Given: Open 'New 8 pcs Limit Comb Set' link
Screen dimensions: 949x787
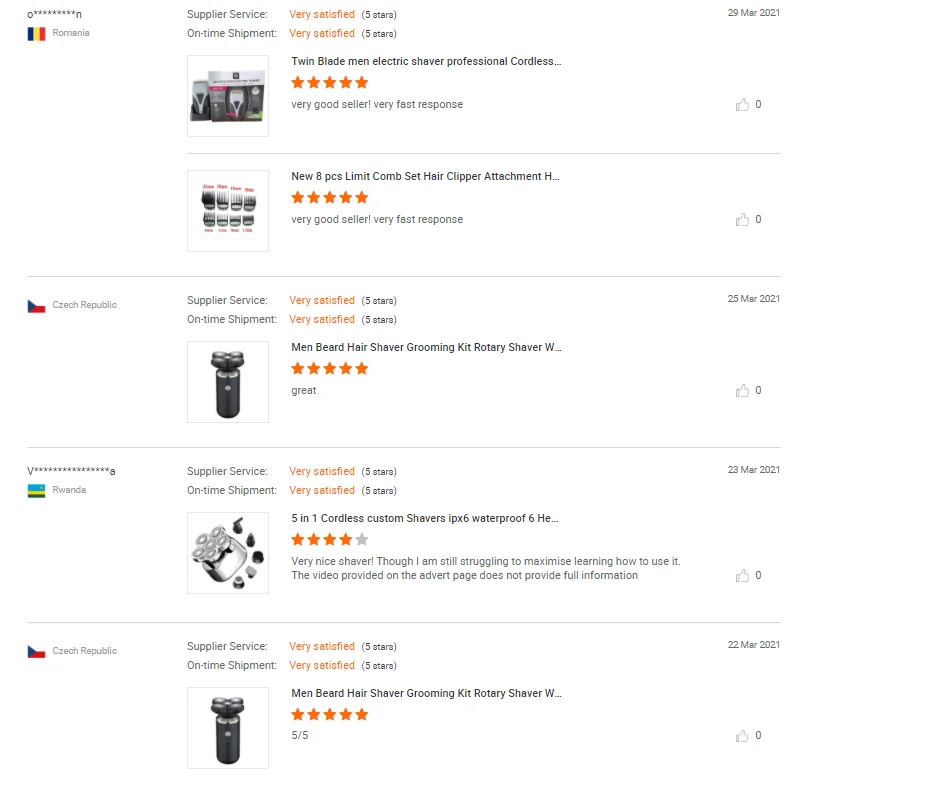Looking at the screenshot, I should pos(425,176).
